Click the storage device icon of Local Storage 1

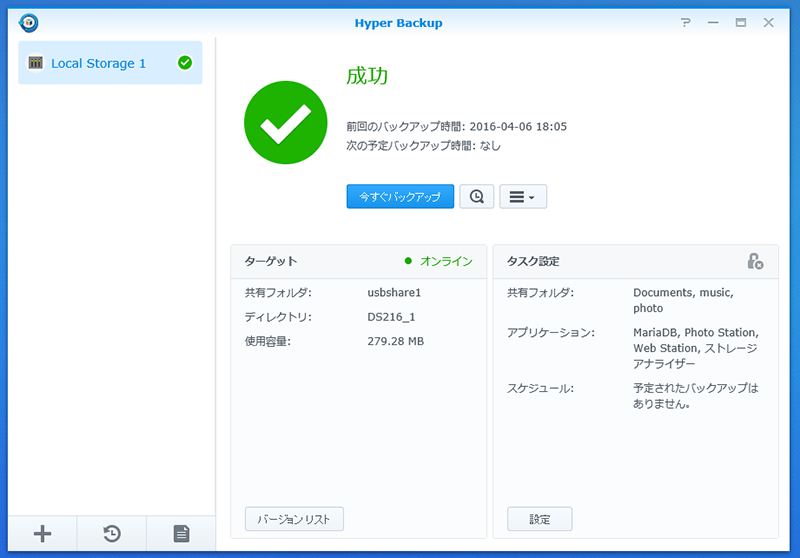(35, 63)
